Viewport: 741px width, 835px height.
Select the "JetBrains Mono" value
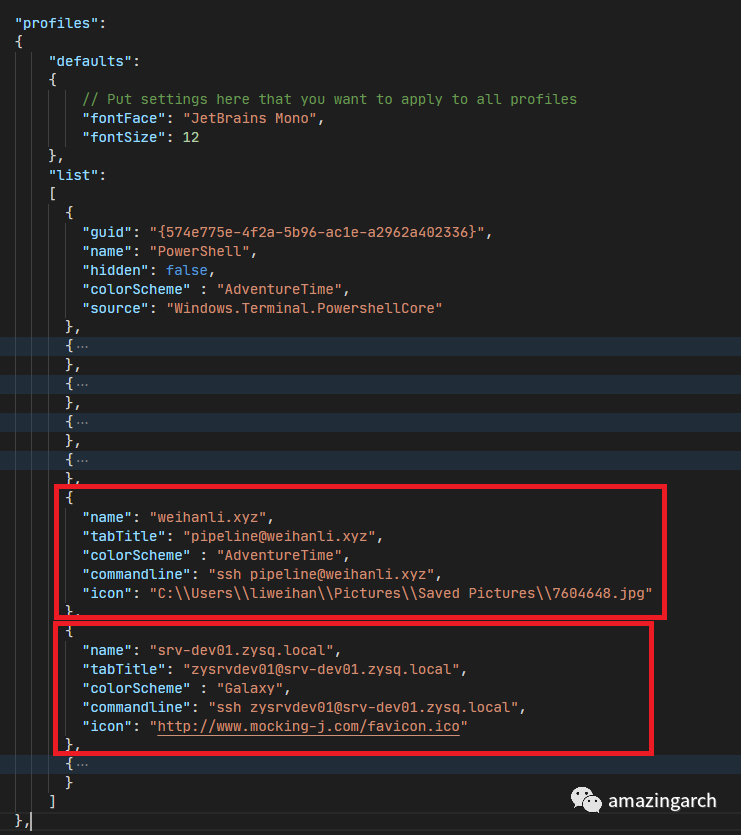pyautogui.click(x=250, y=118)
